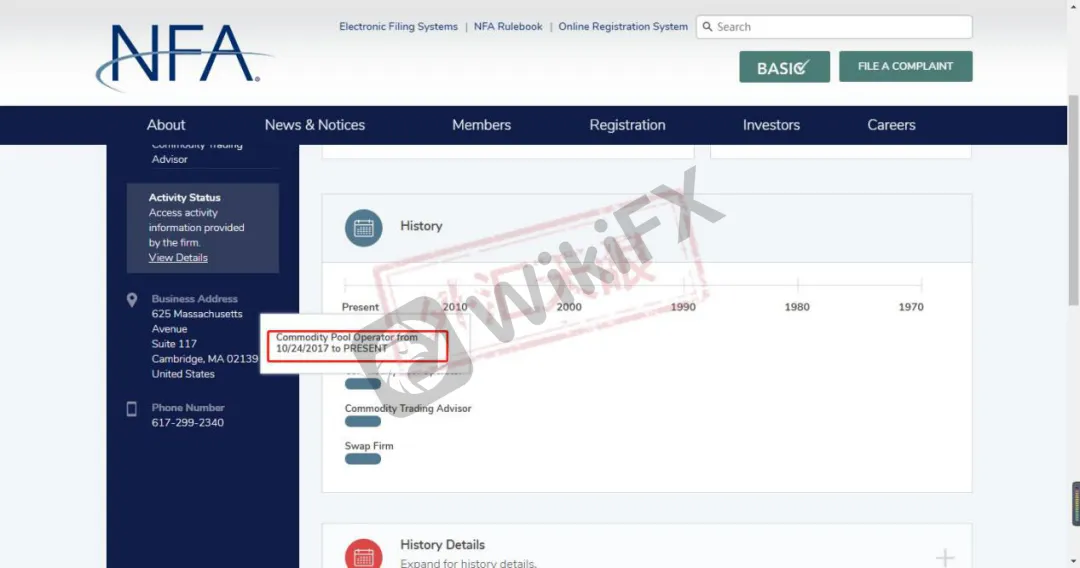Click the Commodity Pool Operator timeline bar
Screen dimensions: 1080x568
(x=363, y=384)
